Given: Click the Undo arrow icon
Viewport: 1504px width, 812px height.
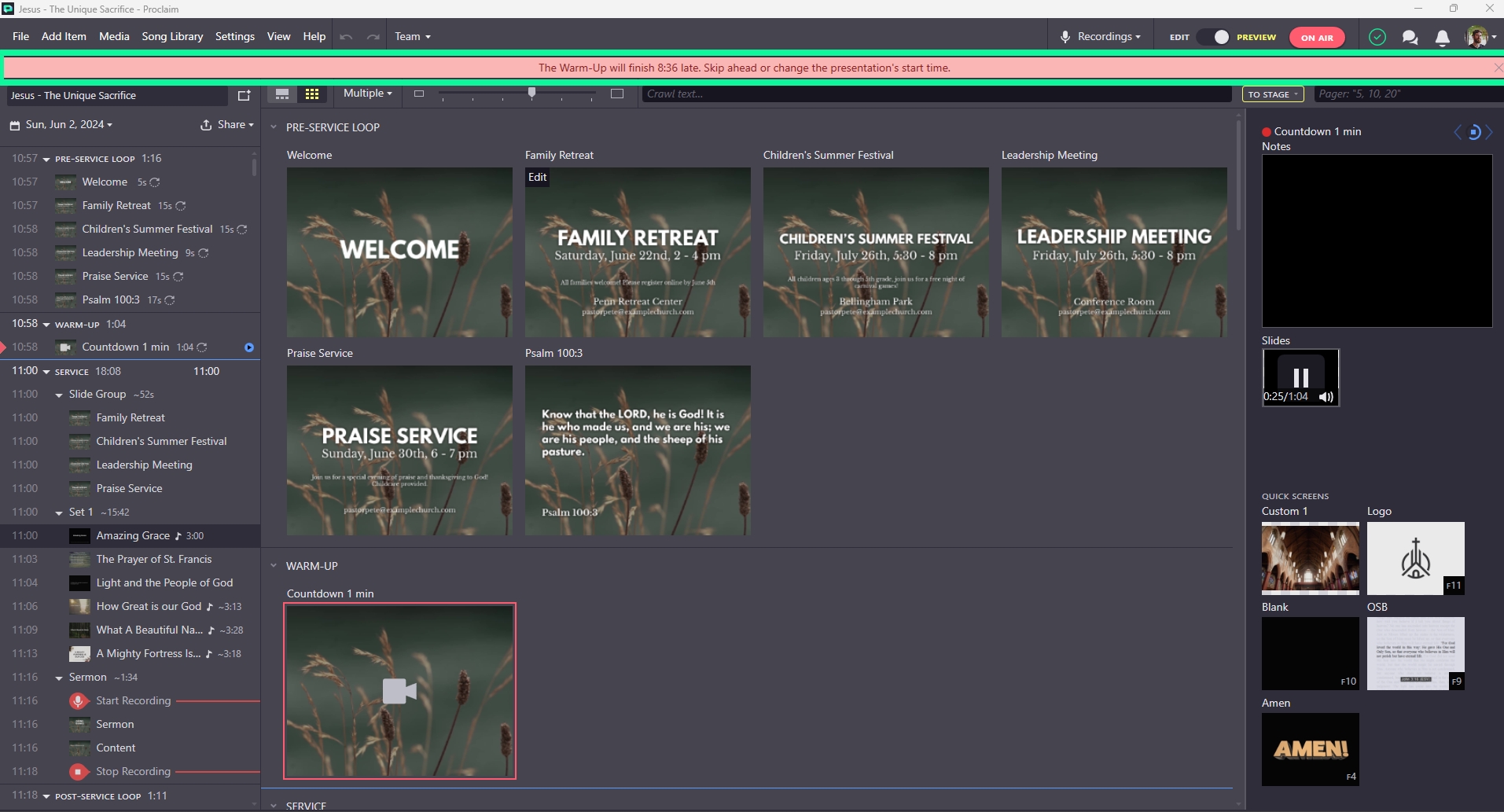Looking at the screenshot, I should pyautogui.click(x=346, y=37).
